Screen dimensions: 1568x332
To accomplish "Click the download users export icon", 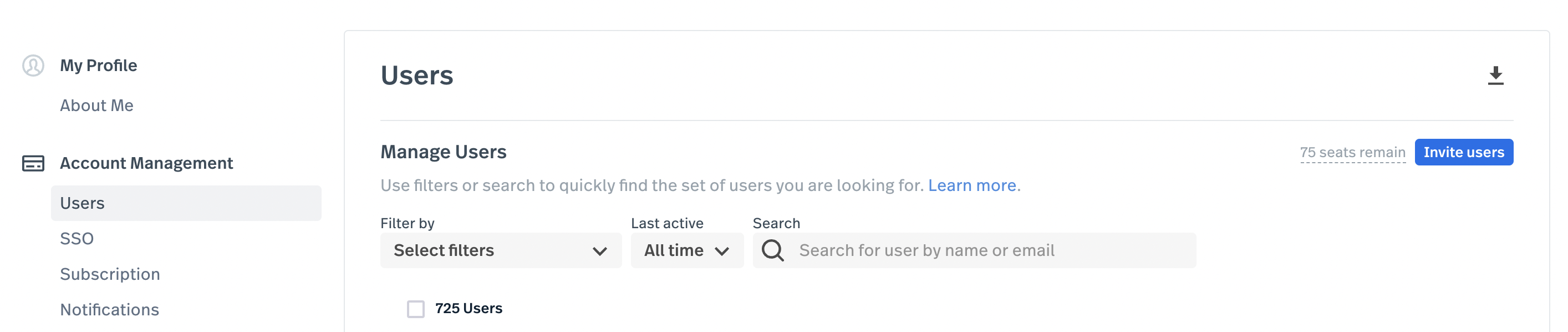I will pos(1495,76).
